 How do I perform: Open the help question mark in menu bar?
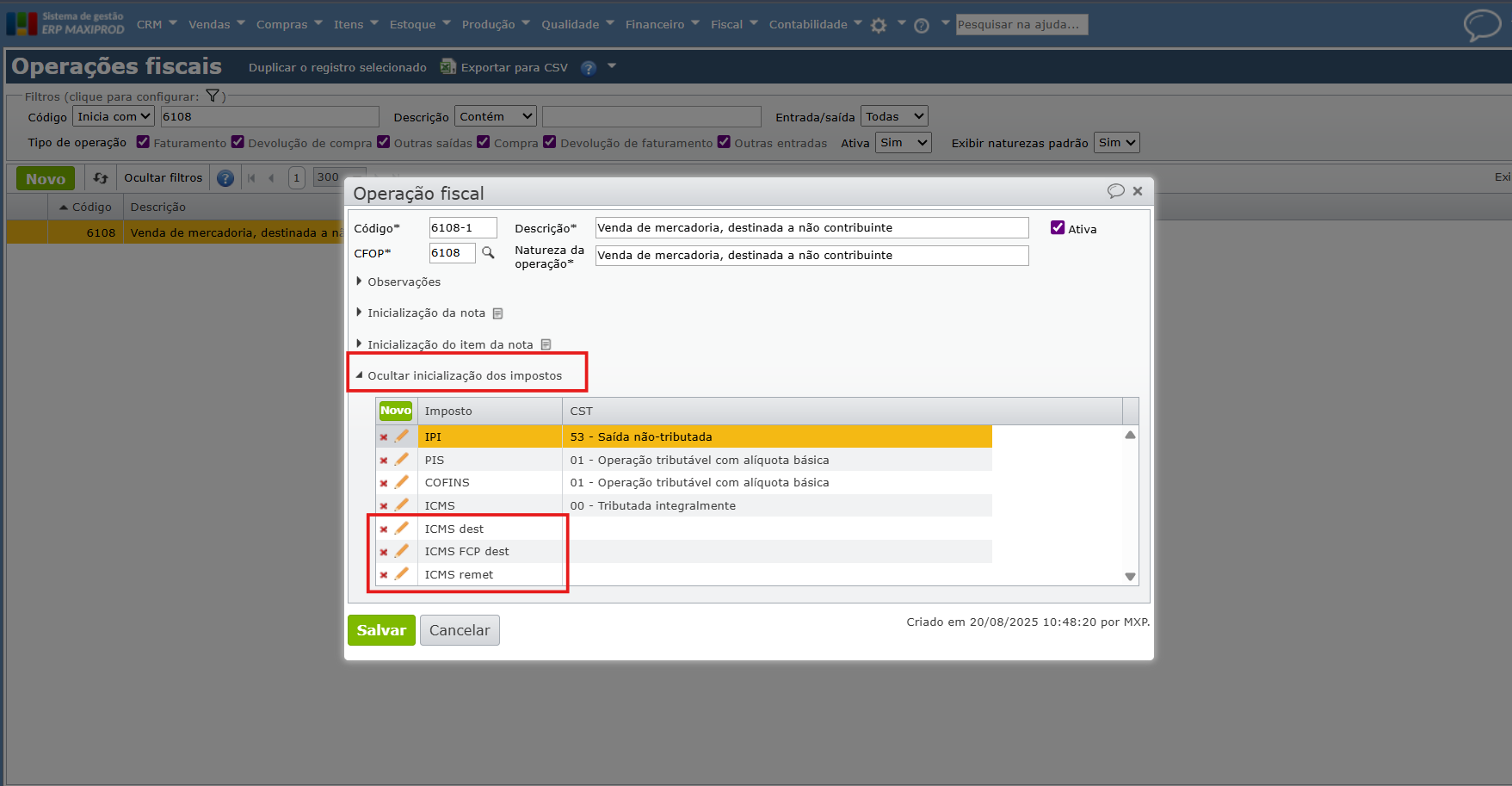922,26
